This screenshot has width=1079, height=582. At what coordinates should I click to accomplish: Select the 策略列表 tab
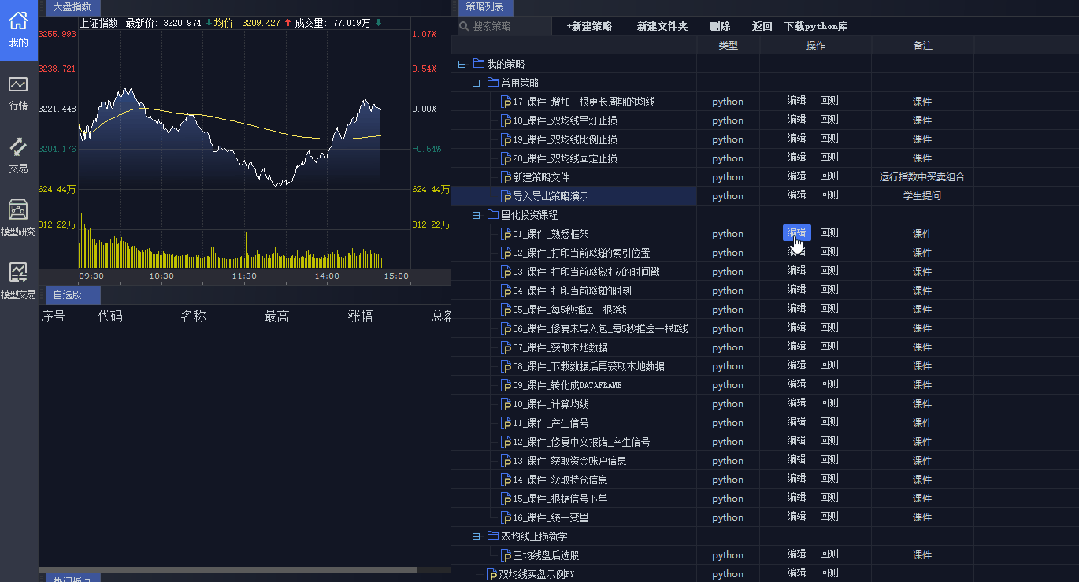(x=484, y=7)
